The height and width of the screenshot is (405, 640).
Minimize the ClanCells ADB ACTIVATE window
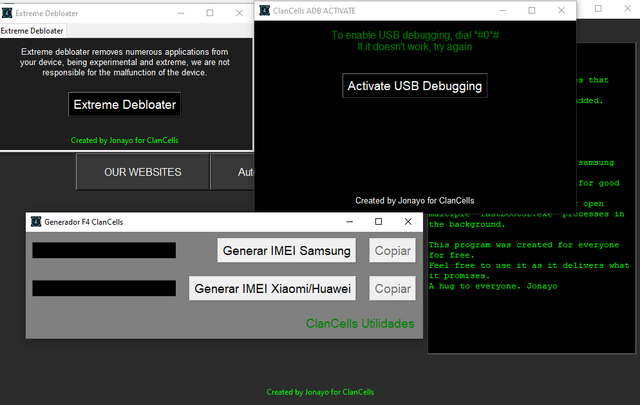click(503, 10)
